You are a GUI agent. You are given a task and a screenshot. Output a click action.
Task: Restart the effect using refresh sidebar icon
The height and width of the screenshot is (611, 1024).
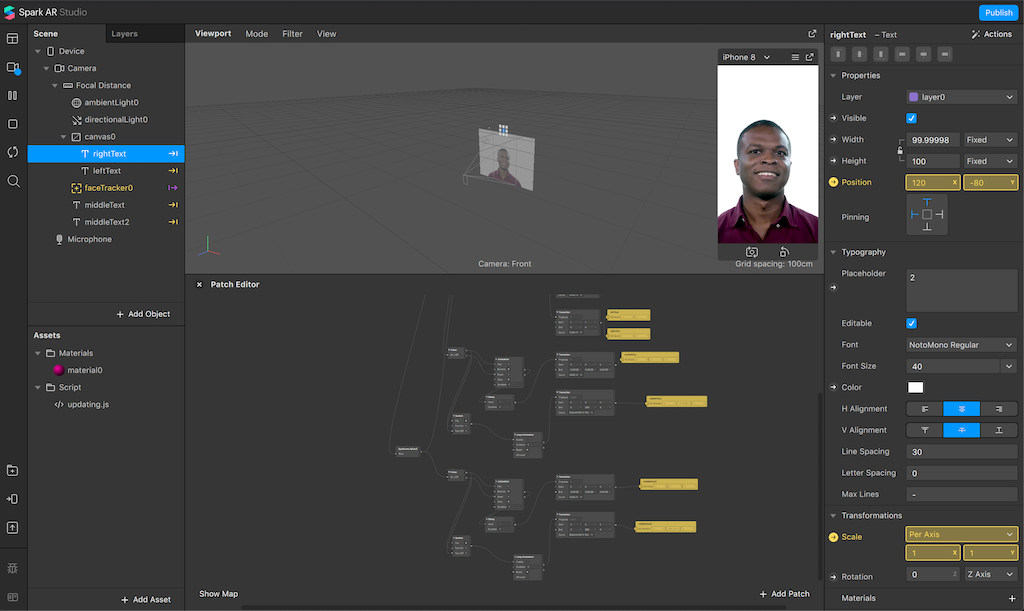12,152
